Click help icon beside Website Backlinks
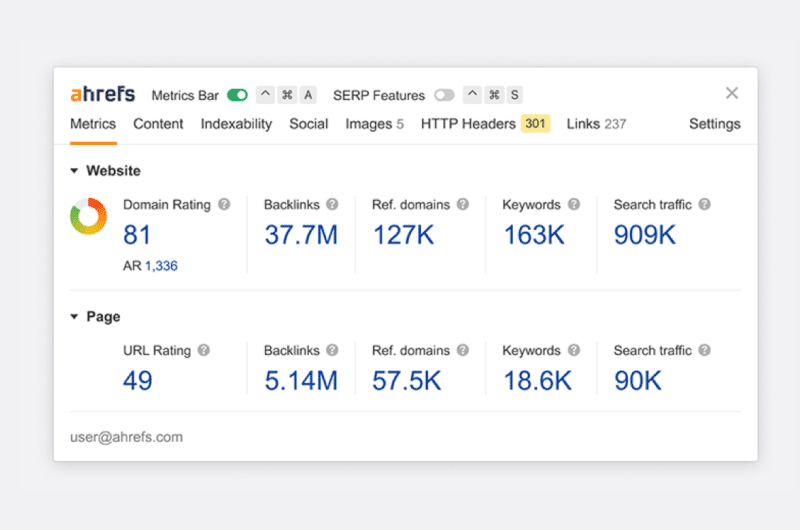 point(332,204)
